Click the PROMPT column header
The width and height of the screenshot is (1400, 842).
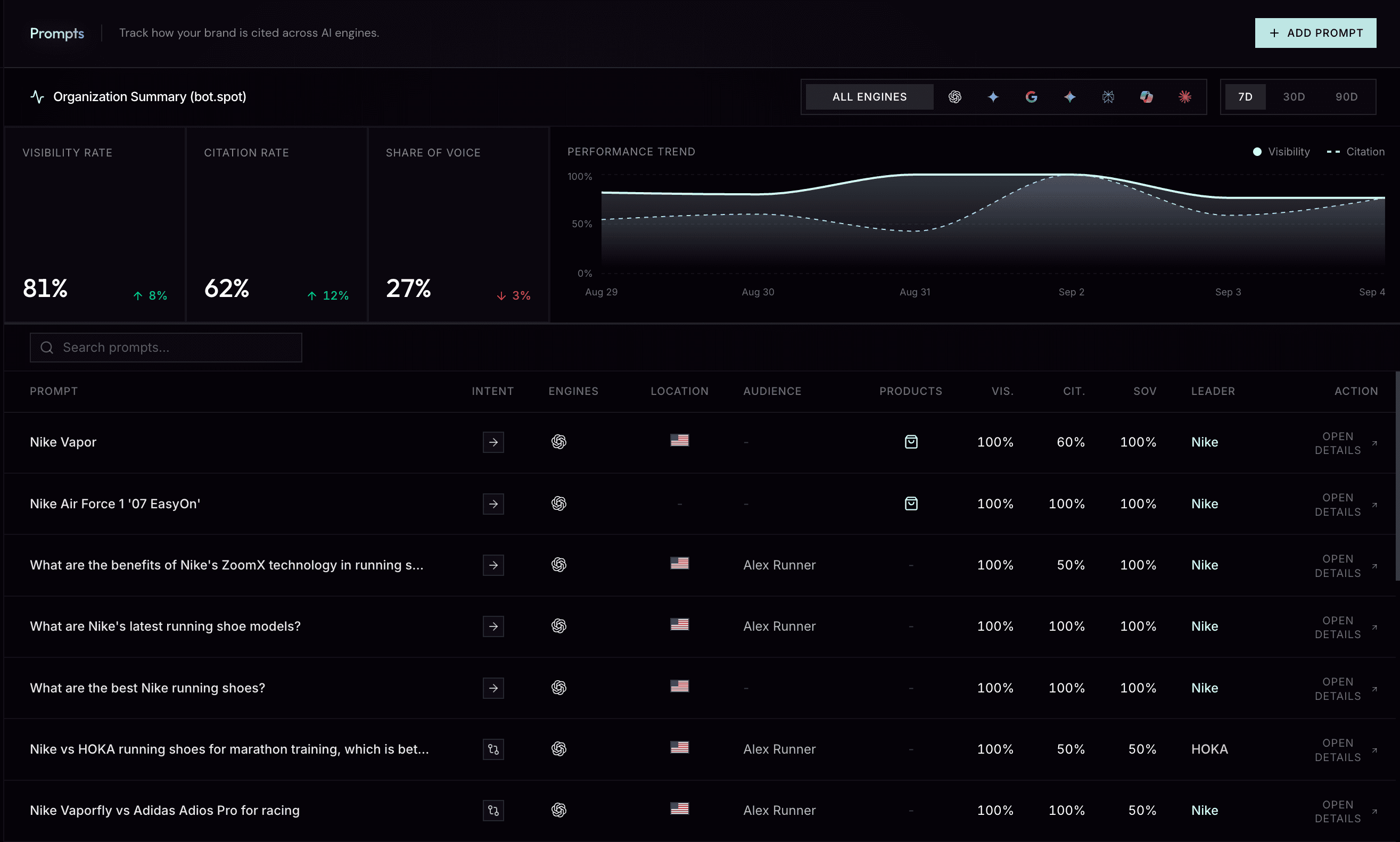coord(53,391)
